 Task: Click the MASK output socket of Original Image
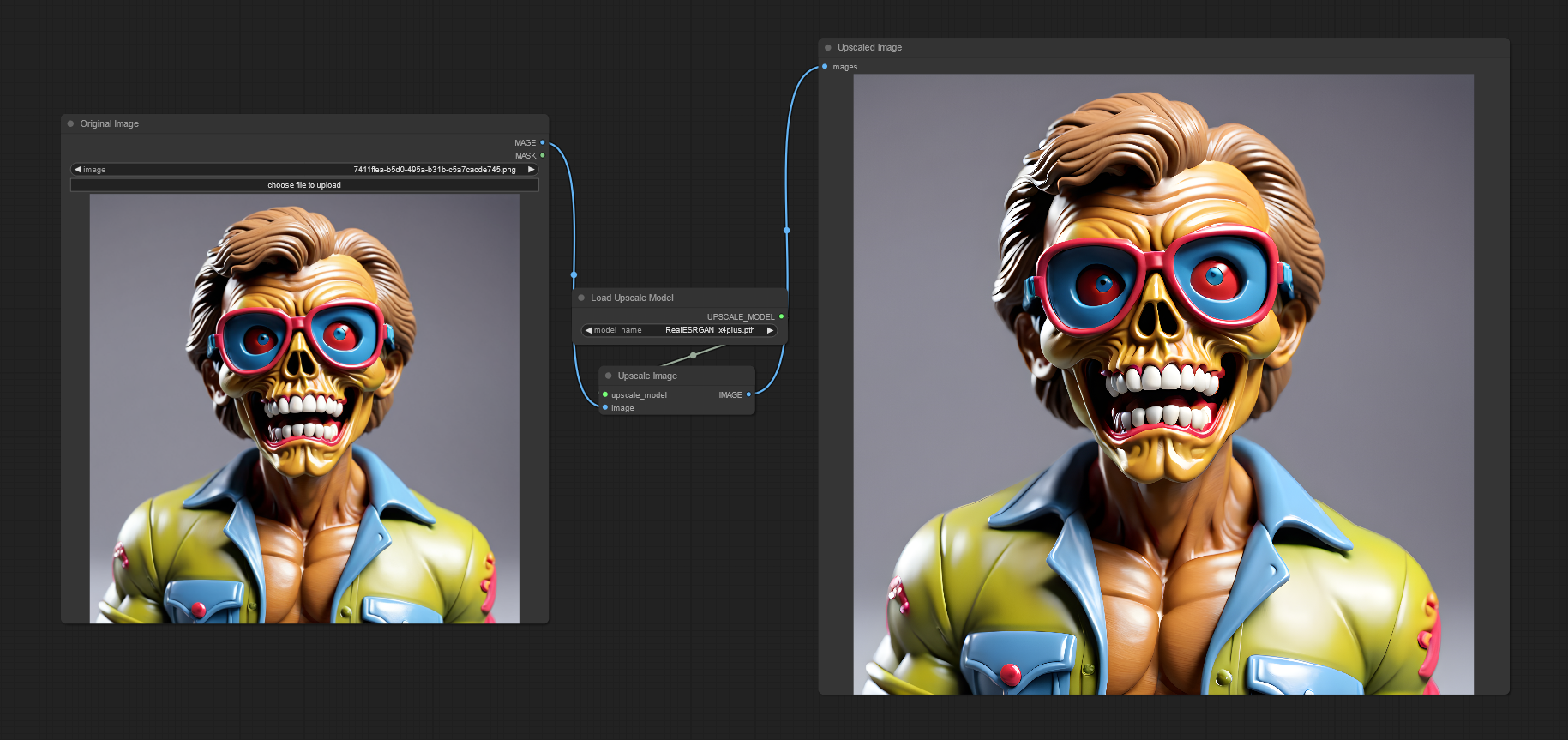pyautogui.click(x=543, y=155)
